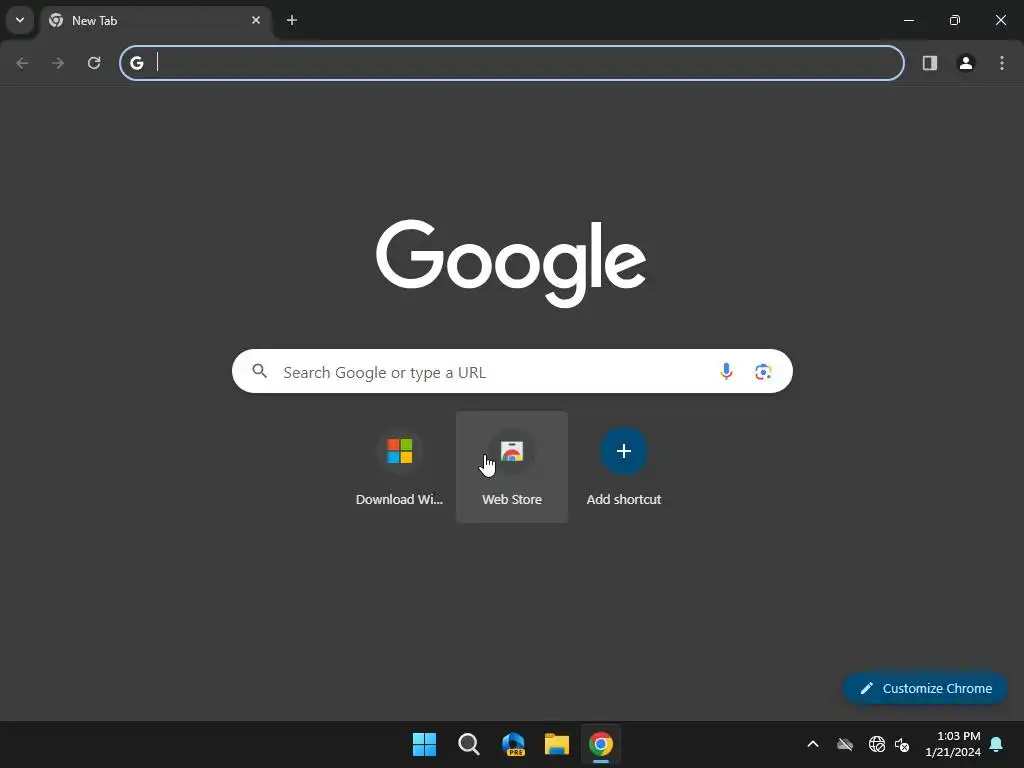Click the Google G icon in address bar
The image size is (1024, 768).
(x=136, y=63)
